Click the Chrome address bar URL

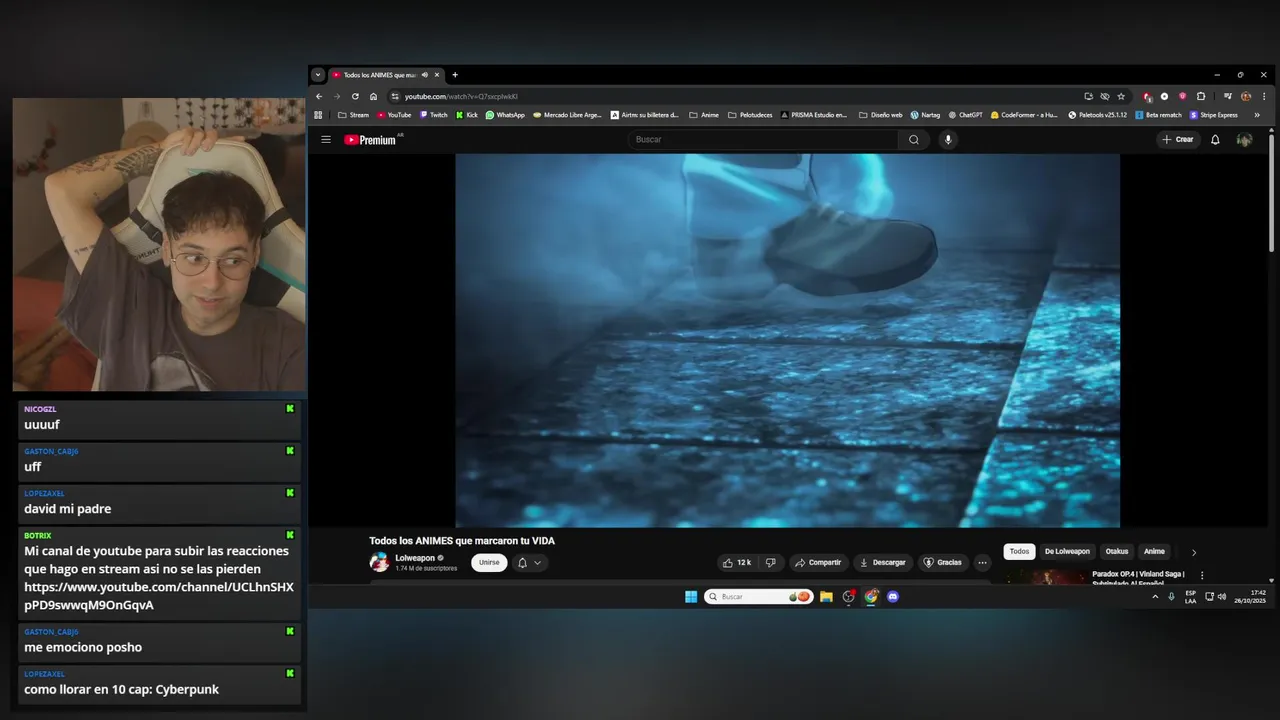461,97
